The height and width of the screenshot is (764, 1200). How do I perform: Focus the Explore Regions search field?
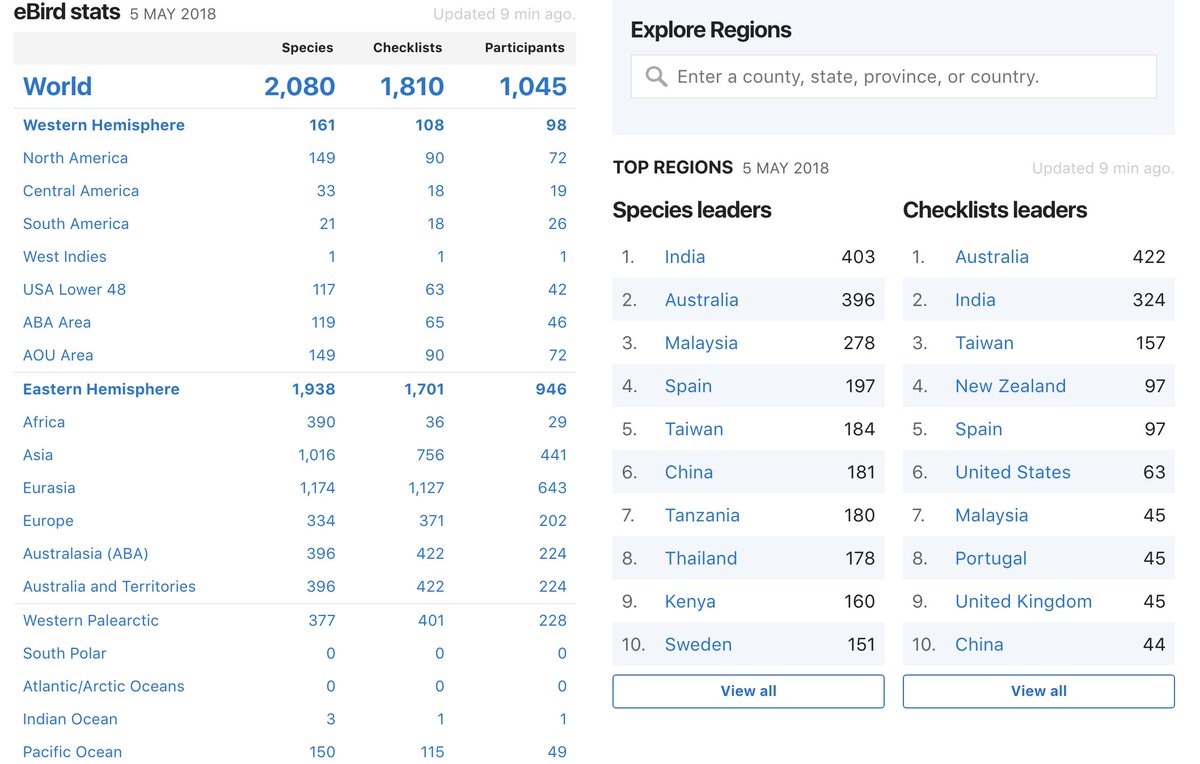click(x=893, y=77)
